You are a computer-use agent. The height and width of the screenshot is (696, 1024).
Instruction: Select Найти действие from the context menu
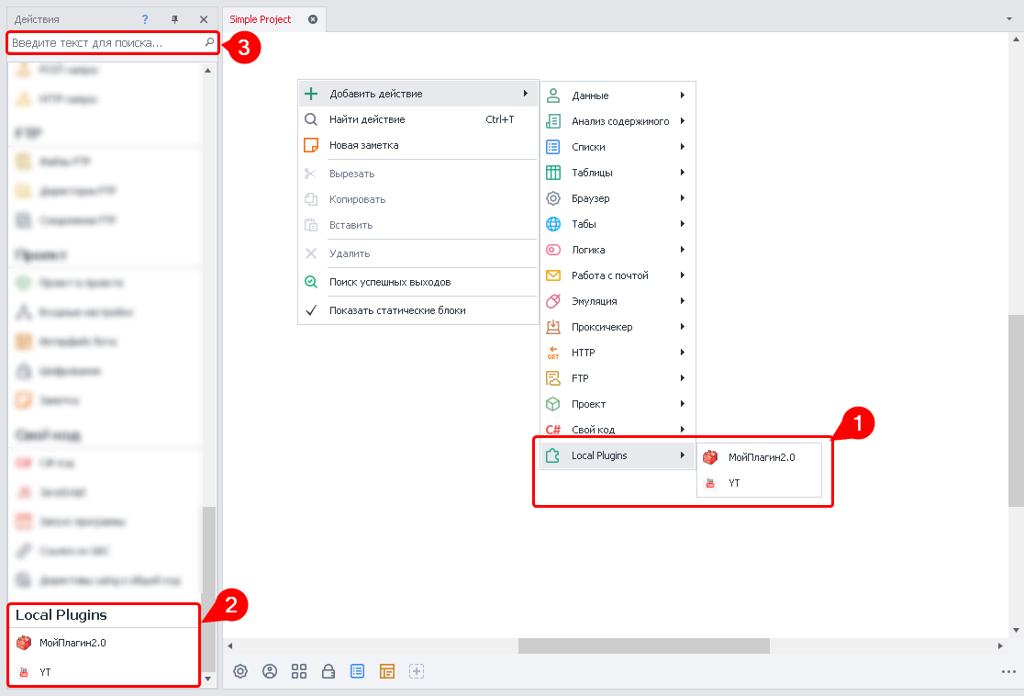point(367,120)
